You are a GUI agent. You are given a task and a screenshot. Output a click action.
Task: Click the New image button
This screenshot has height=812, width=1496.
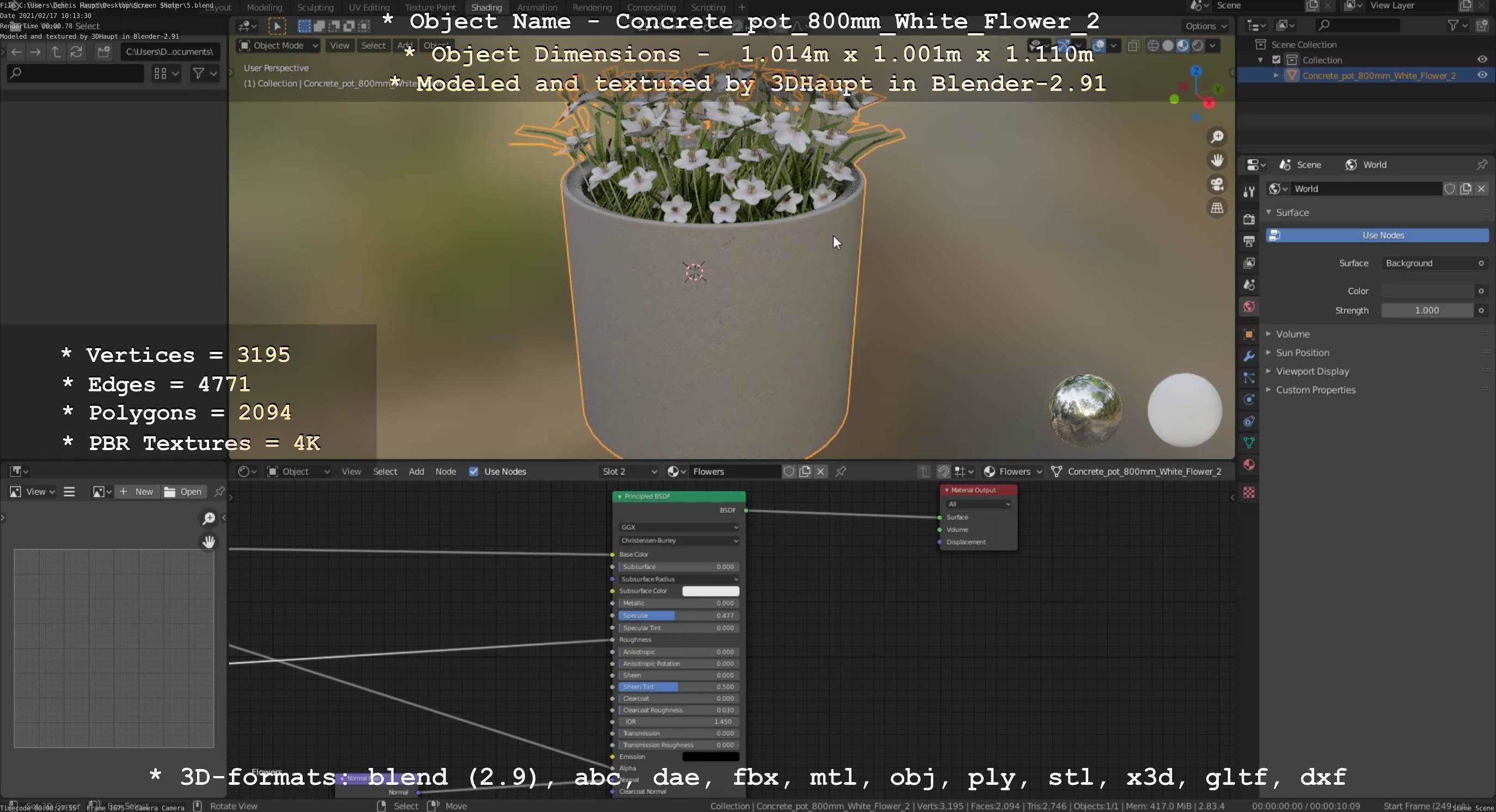137,491
